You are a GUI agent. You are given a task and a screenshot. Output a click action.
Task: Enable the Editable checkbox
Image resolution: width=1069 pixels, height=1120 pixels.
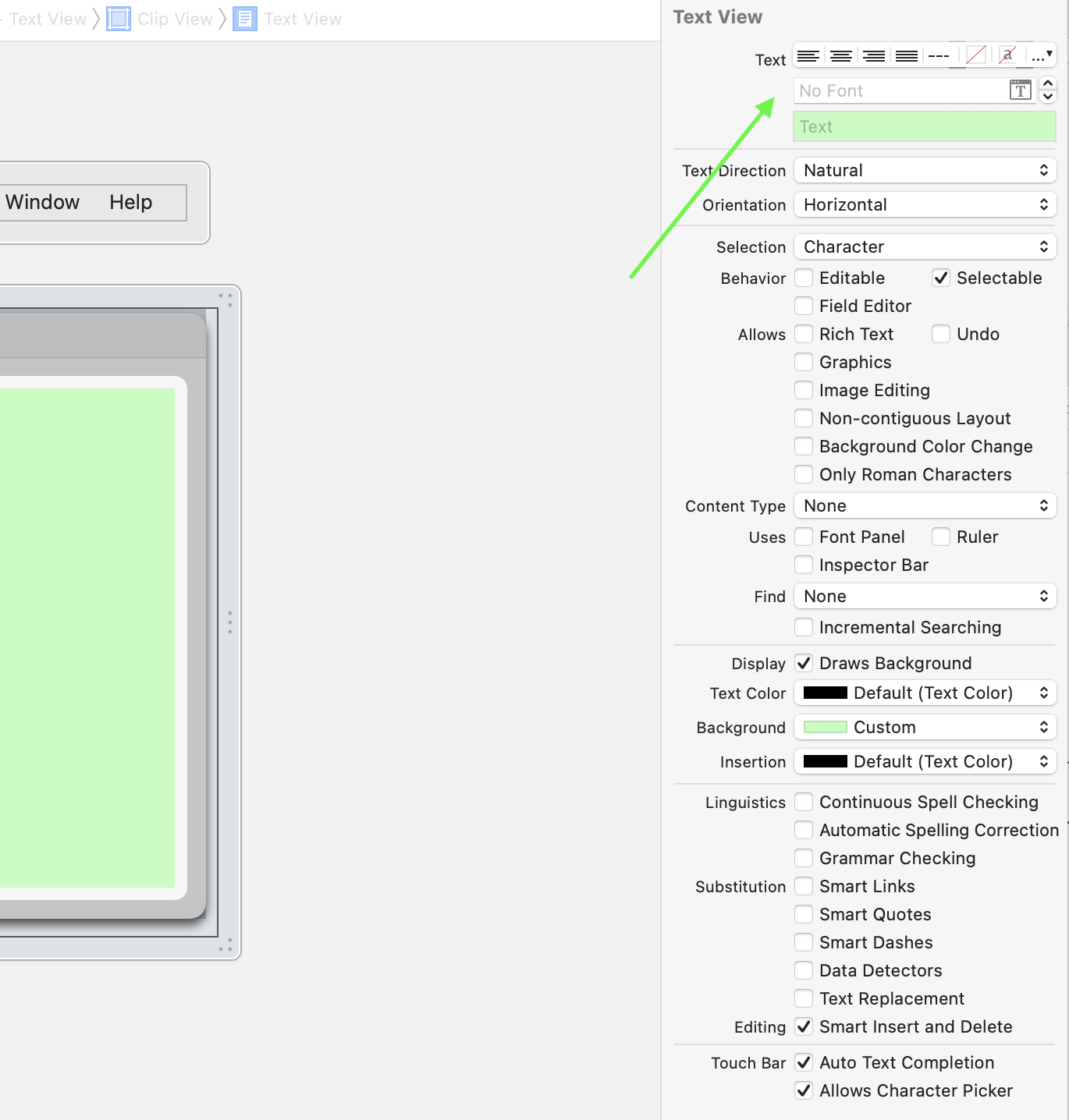[x=804, y=278]
